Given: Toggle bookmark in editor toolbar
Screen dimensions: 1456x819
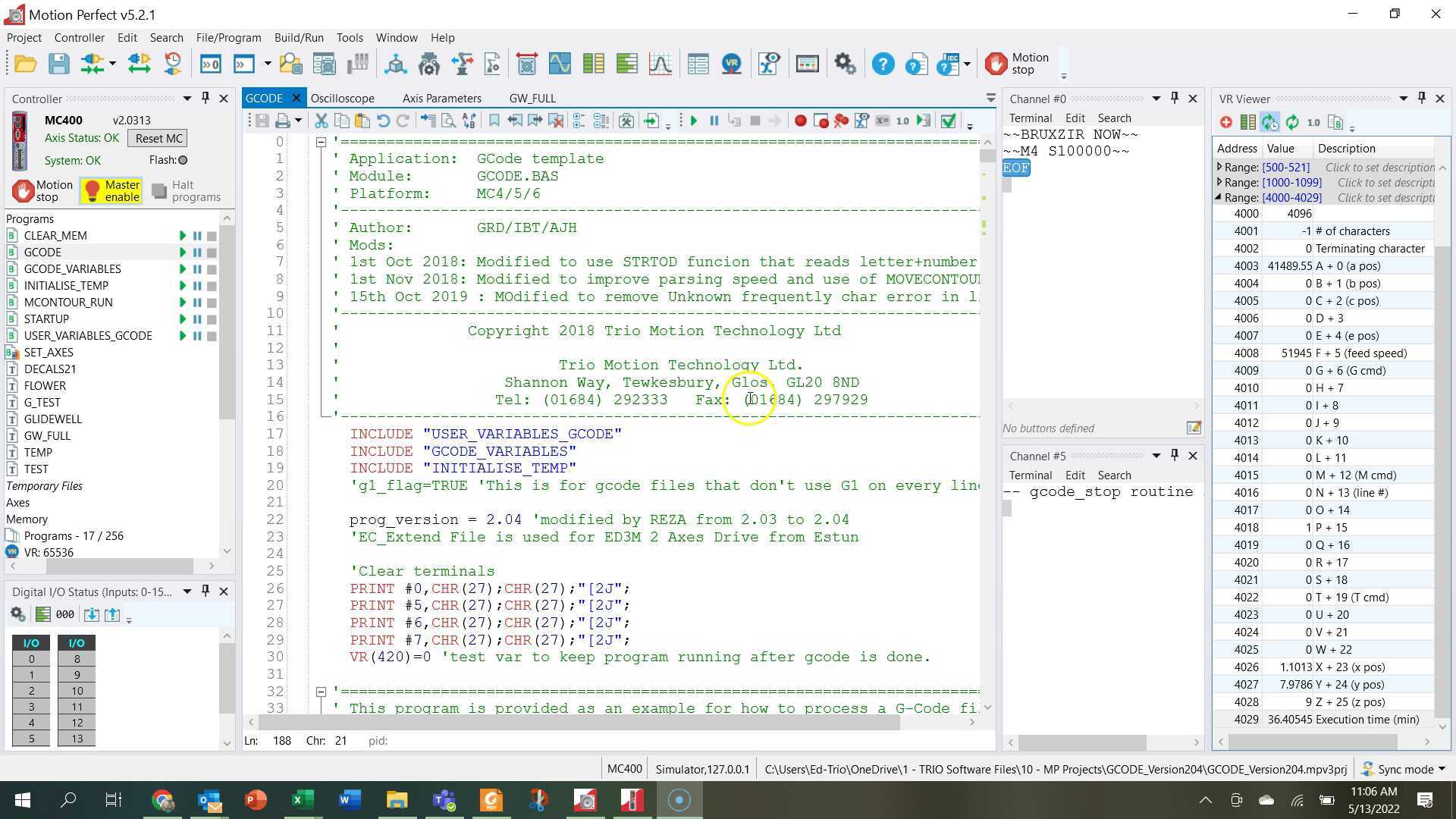Looking at the screenshot, I should pyautogui.click(x=494, y=121).
